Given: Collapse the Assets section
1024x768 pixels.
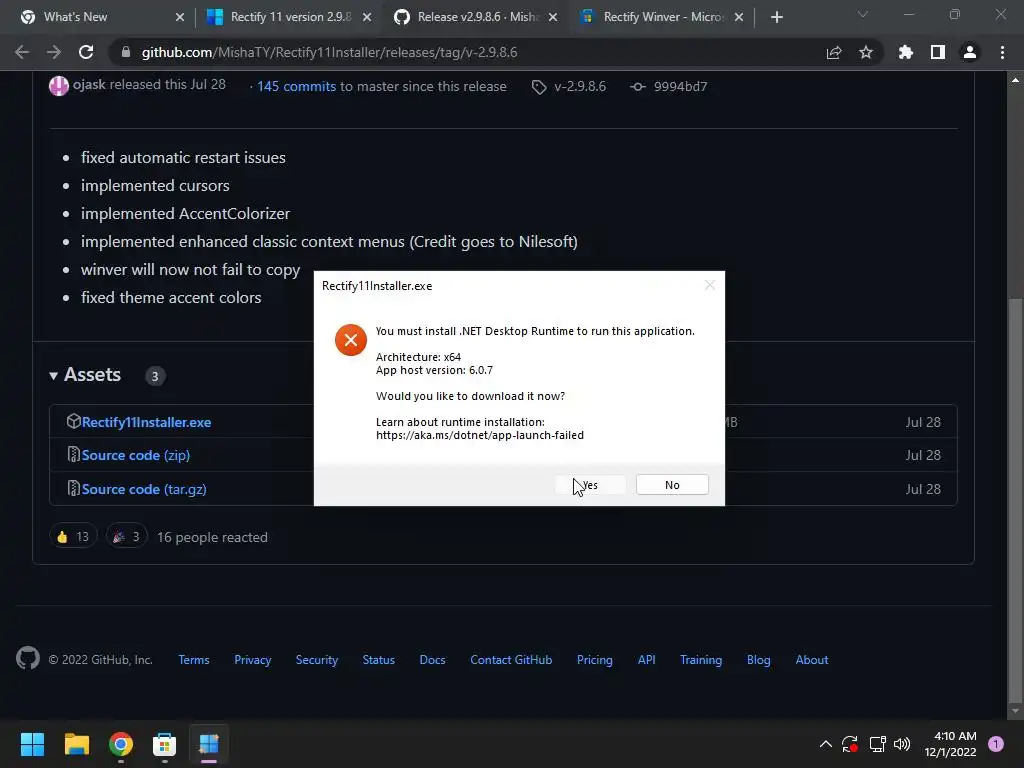Looking at the screenshot, I should pos(86,375).
